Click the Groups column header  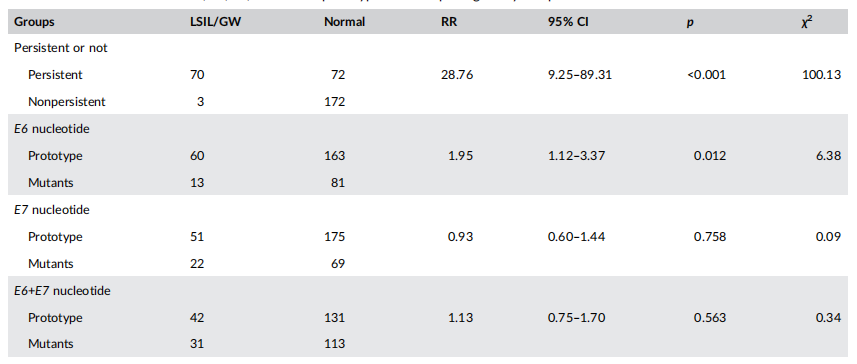click(x=34, y=22)
